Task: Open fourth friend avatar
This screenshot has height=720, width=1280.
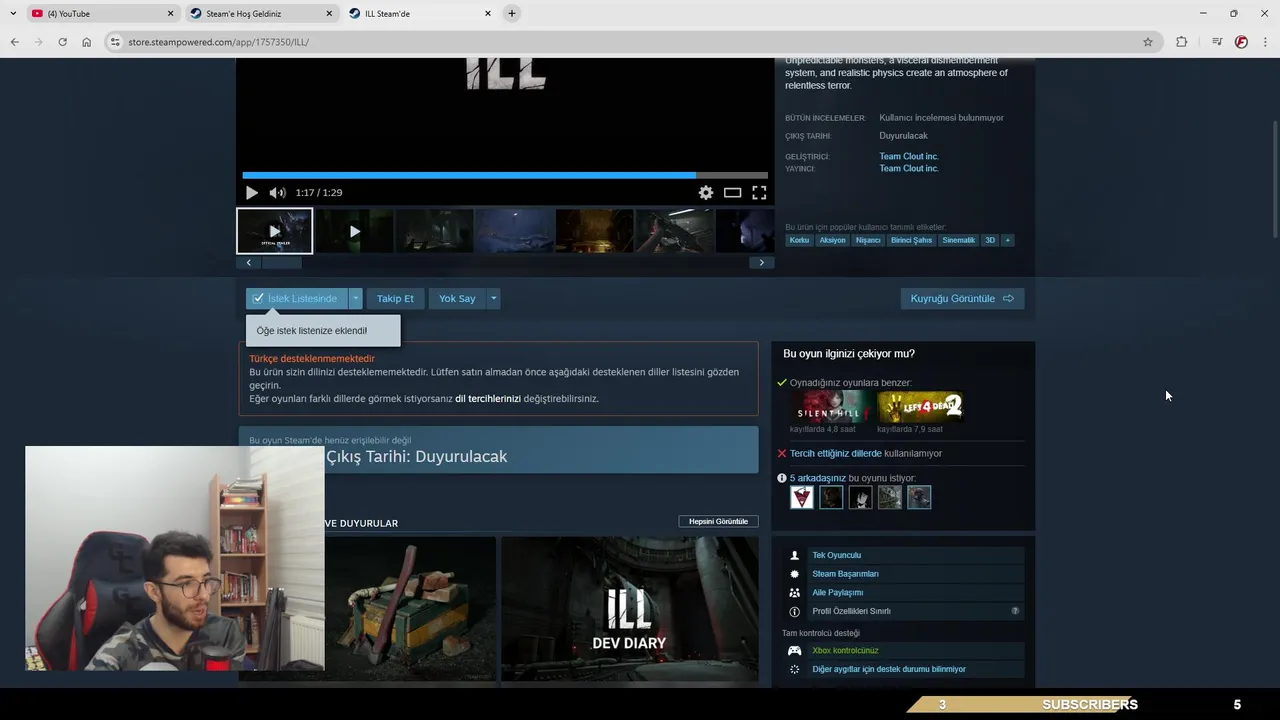Action: pyautogui.click(x=890, y=497)
